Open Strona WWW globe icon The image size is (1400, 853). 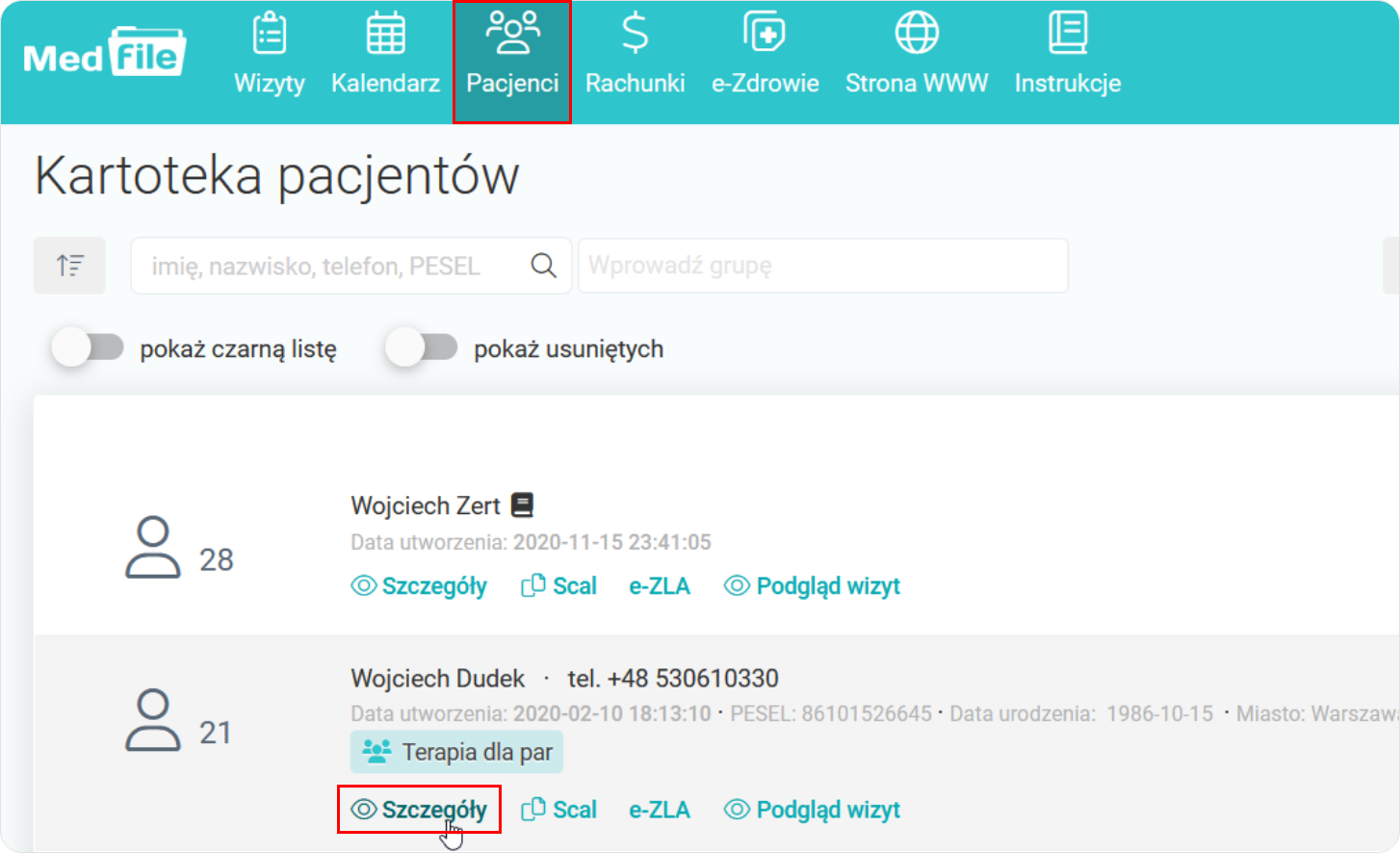(916, 35)
